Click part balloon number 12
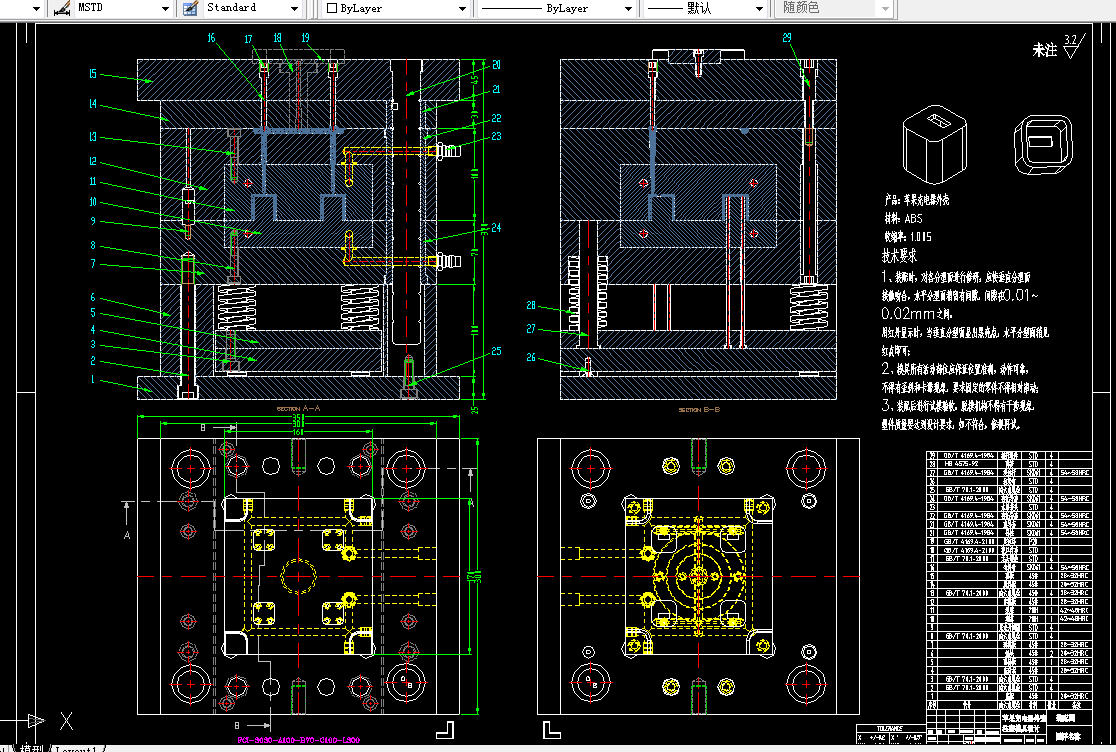Image resolution: width=1116 pixels, height=752 pixels. click(93, 161)
